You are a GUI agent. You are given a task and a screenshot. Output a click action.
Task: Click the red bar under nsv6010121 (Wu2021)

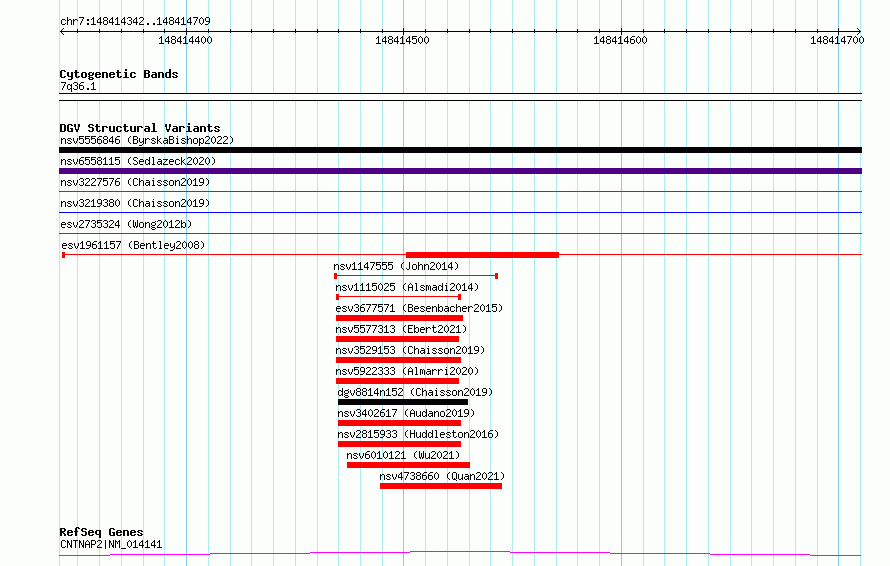(x=408, y=465)
